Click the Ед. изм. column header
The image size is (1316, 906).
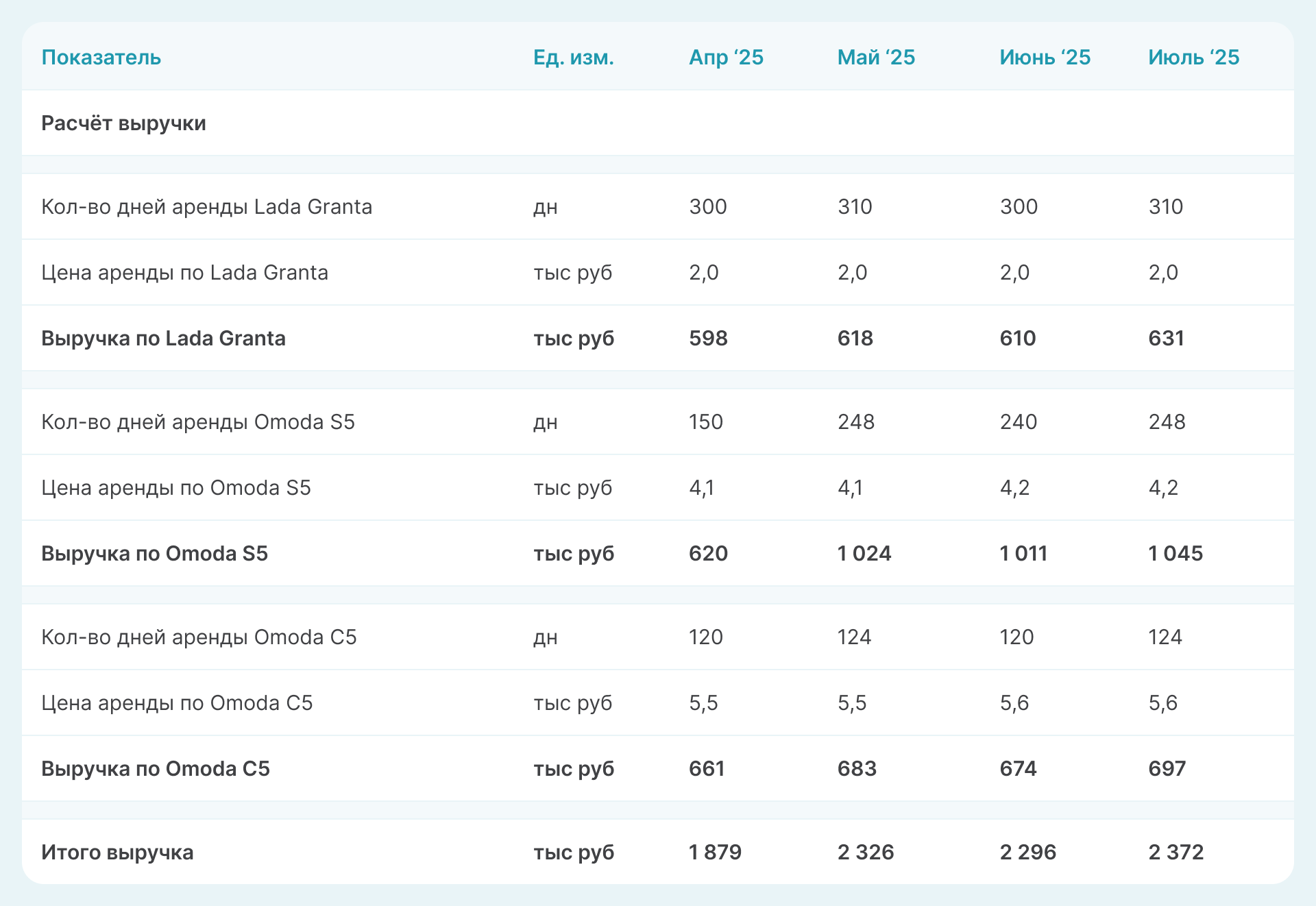573,58
